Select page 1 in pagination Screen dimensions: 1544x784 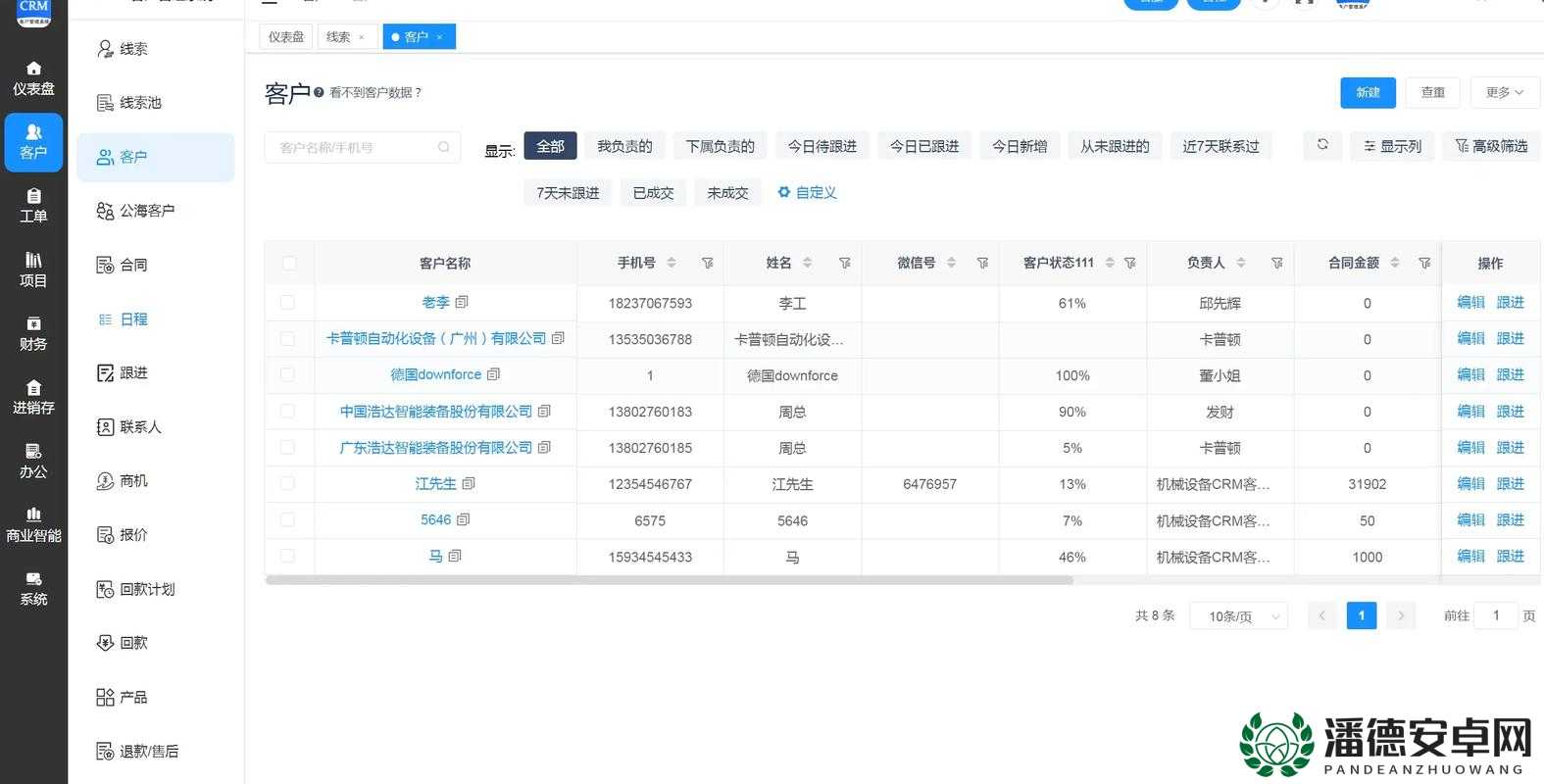1362,615
